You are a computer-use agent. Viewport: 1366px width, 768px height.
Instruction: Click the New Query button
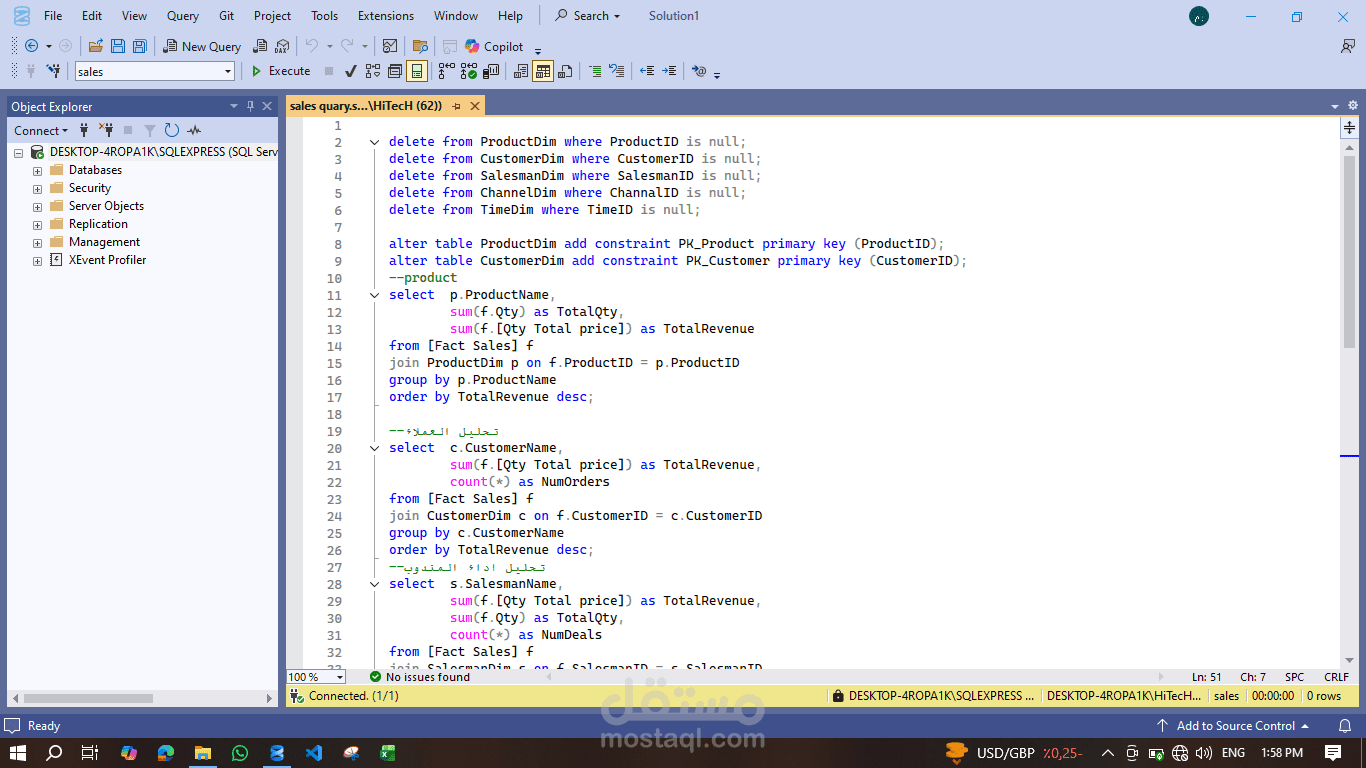[x=203, y=46]
